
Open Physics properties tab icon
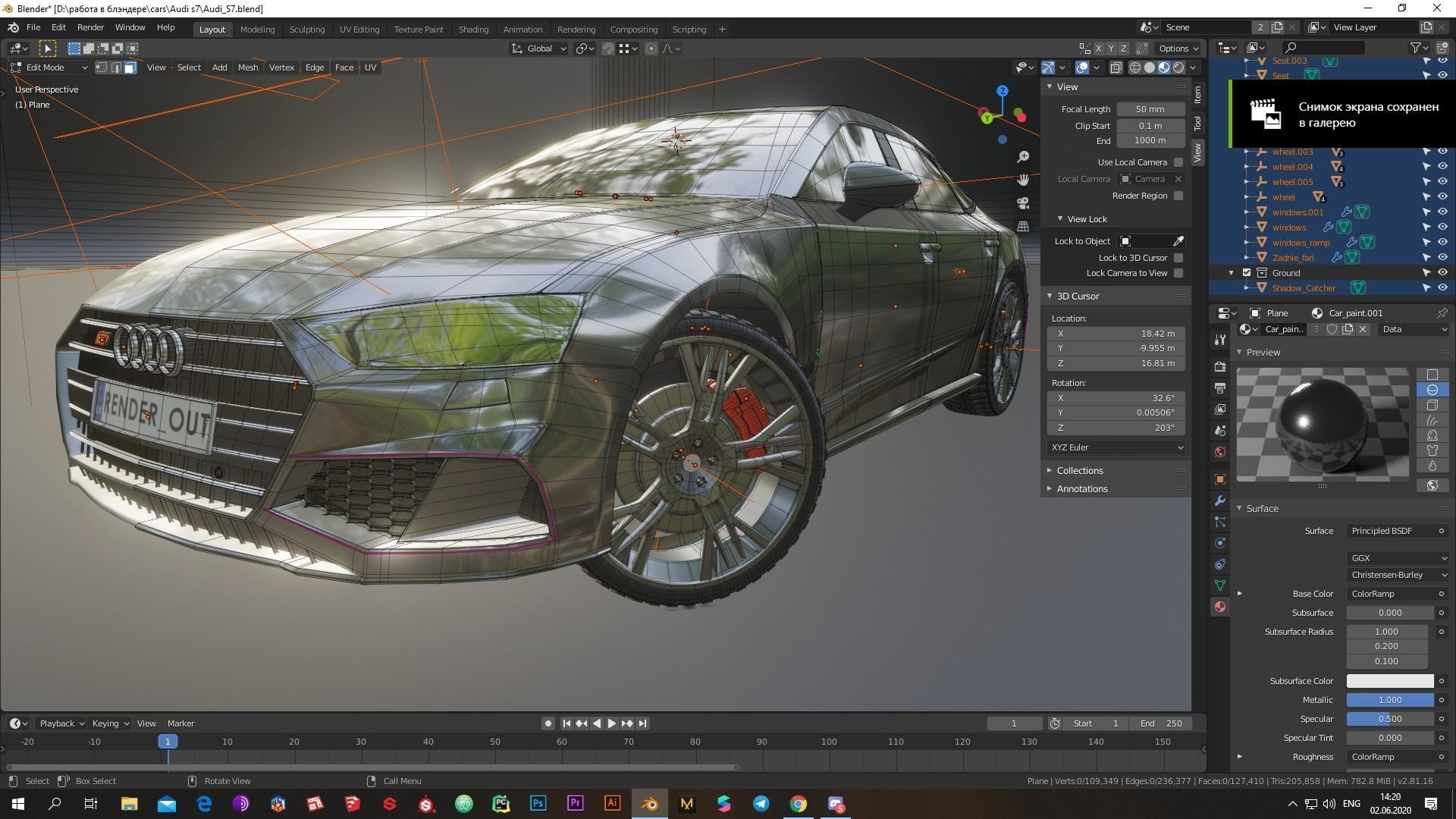1219,543
